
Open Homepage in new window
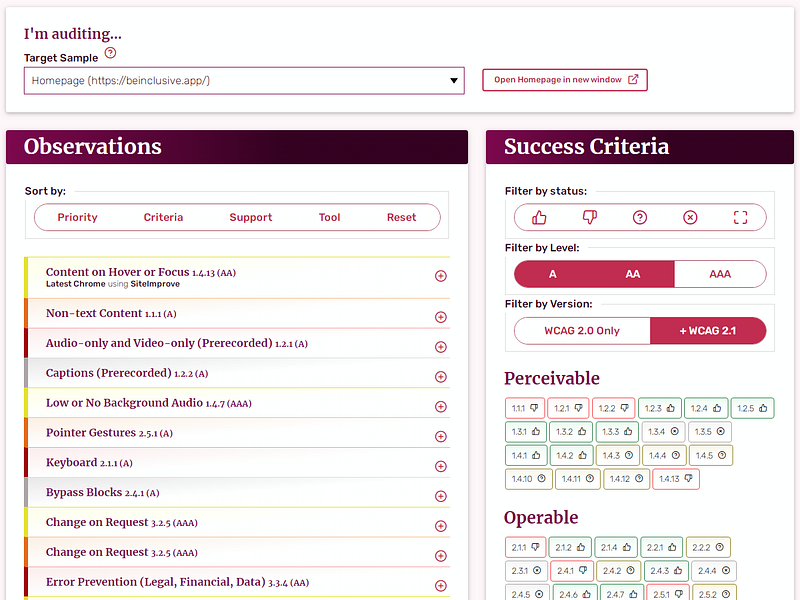click(x=565, y=80)
